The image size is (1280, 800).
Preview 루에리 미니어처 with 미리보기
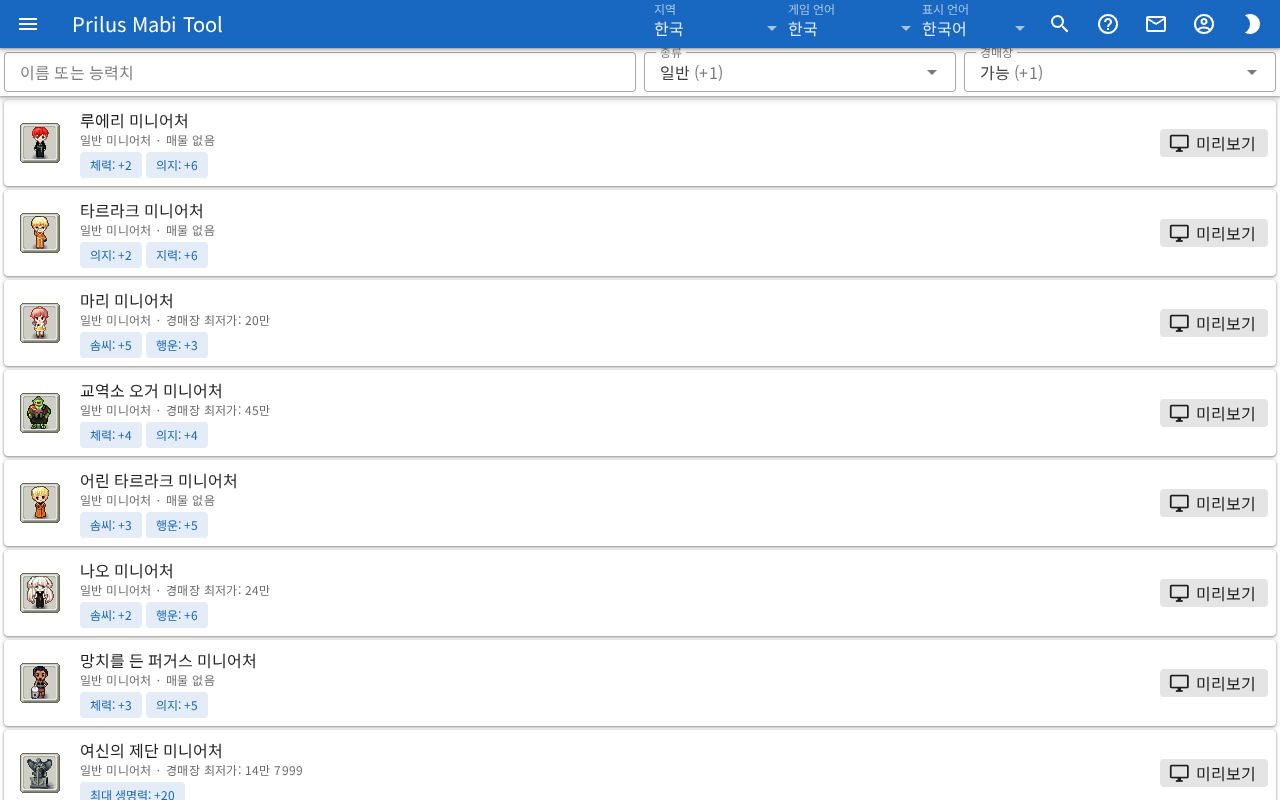pos(1214,143)
